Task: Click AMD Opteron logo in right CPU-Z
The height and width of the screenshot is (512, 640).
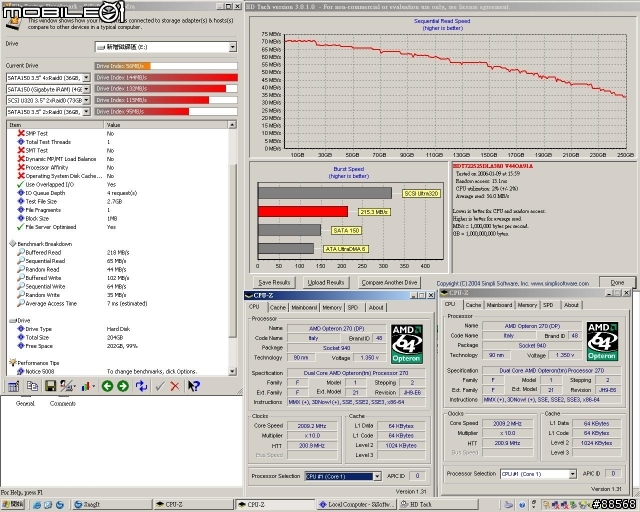Action: coord(602,341)
